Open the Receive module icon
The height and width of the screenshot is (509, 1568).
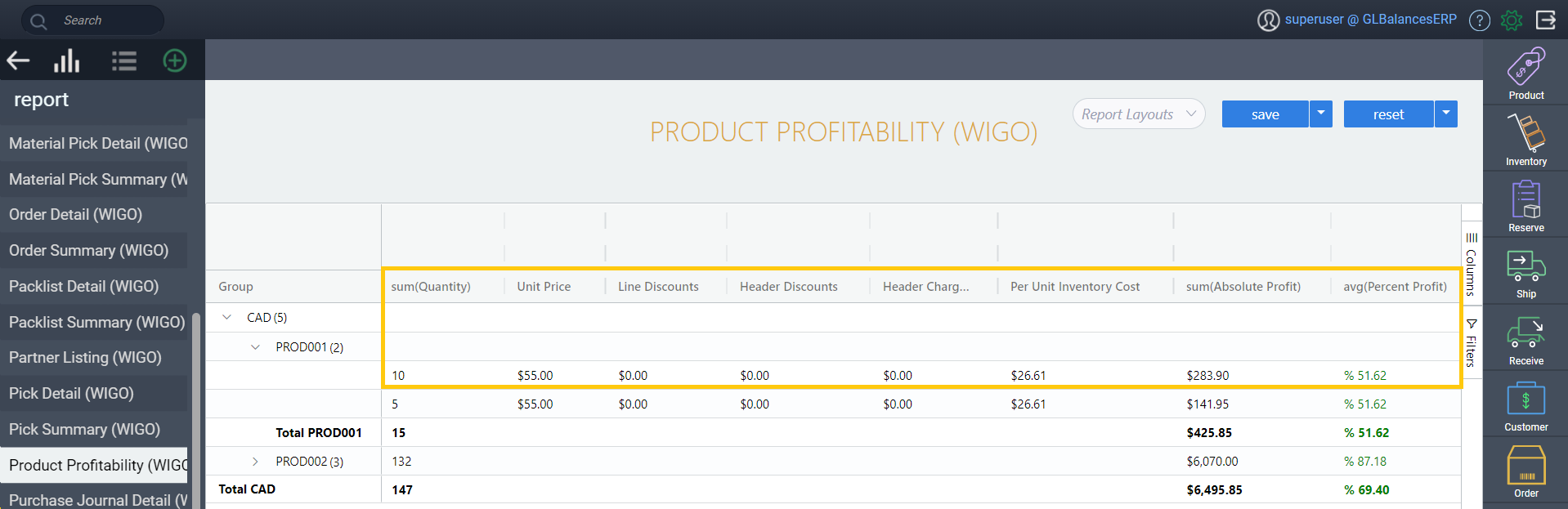click(x=1526, y=339)
